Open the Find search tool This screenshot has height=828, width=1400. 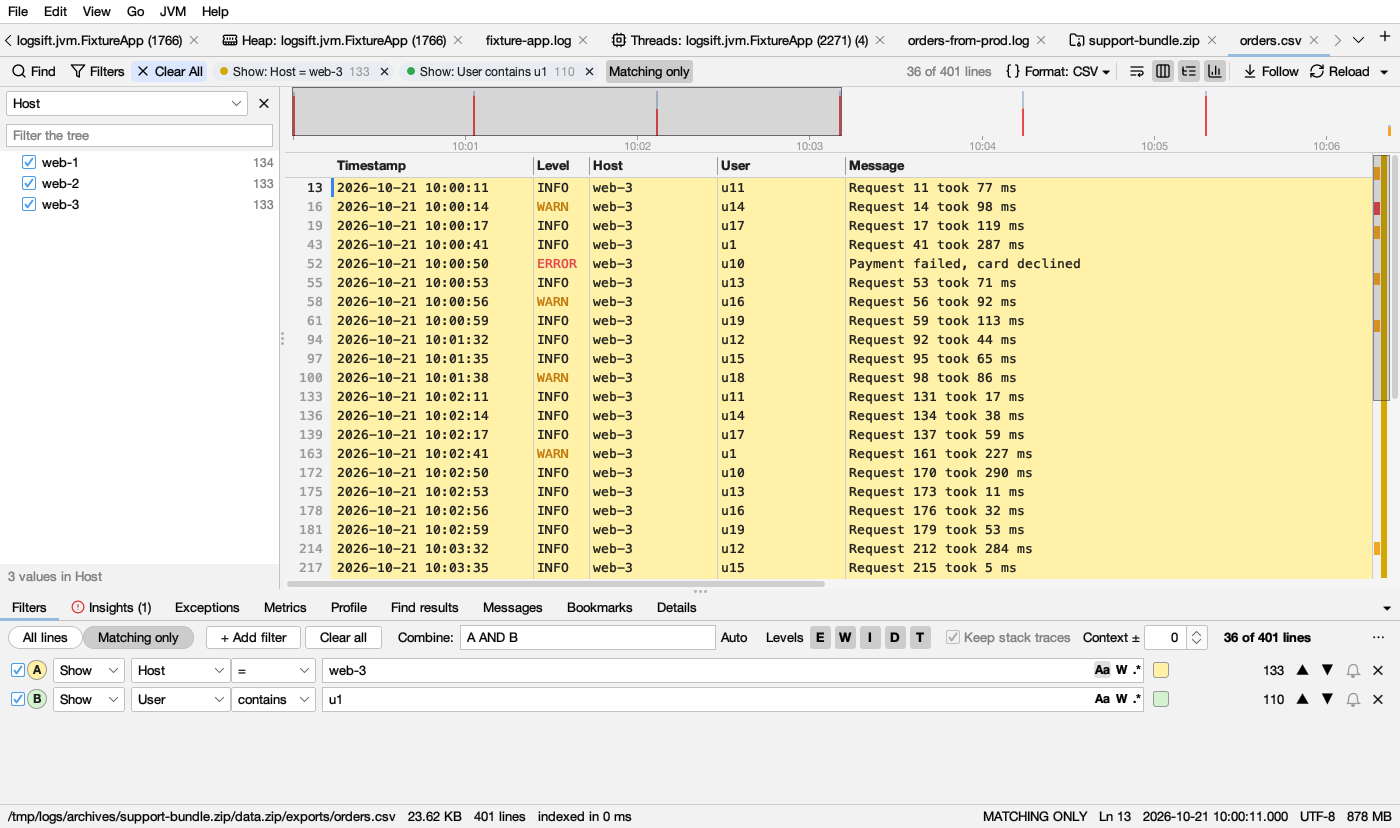pos(34,71)
